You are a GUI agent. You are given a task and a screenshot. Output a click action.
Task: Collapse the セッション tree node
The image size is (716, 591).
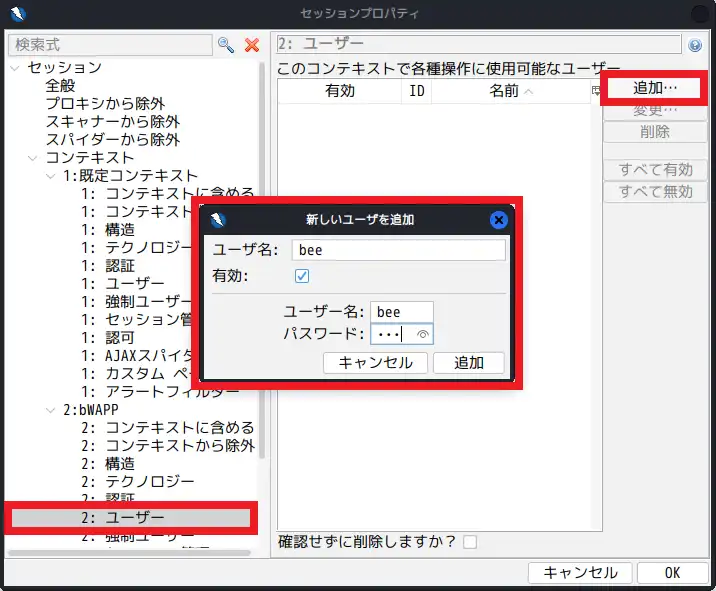(x=15, y=68)
